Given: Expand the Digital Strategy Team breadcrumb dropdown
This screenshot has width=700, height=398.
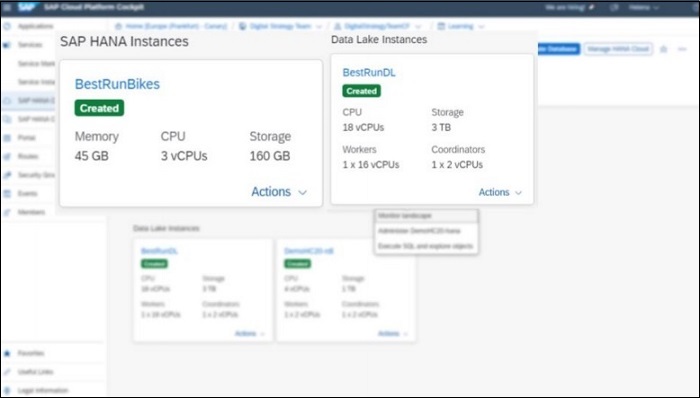Looking at the screenshot, I should tap(319, 27).
